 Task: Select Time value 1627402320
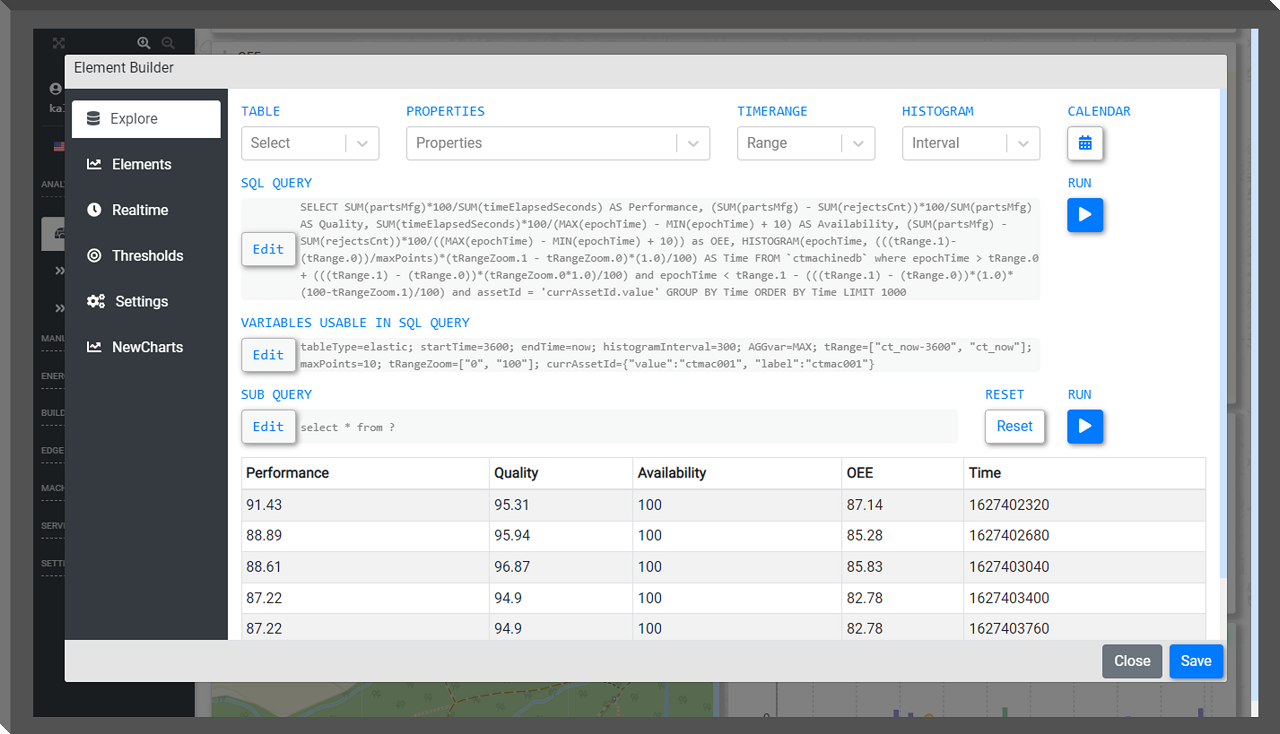[1009, 505]
